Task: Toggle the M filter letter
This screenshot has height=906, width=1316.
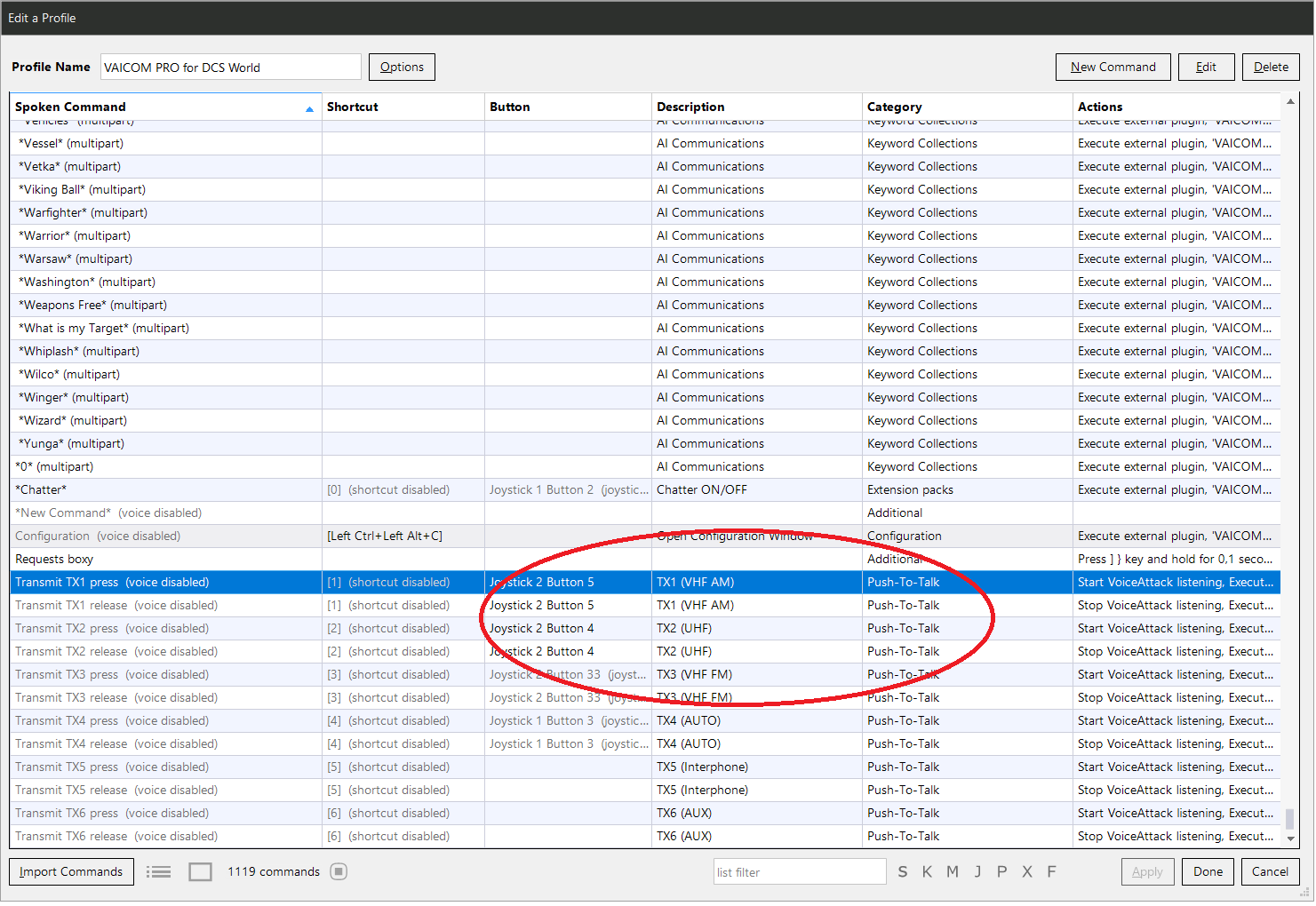Action: tap(953, 872)
